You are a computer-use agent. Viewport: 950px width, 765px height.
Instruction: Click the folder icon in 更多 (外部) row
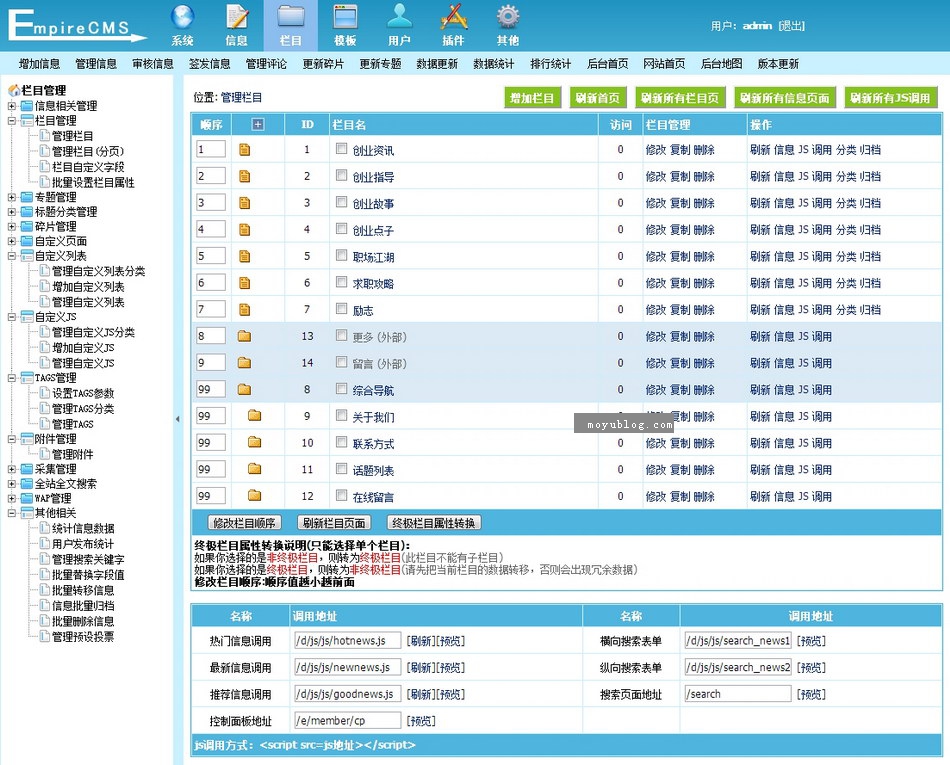tap(244, 336)
